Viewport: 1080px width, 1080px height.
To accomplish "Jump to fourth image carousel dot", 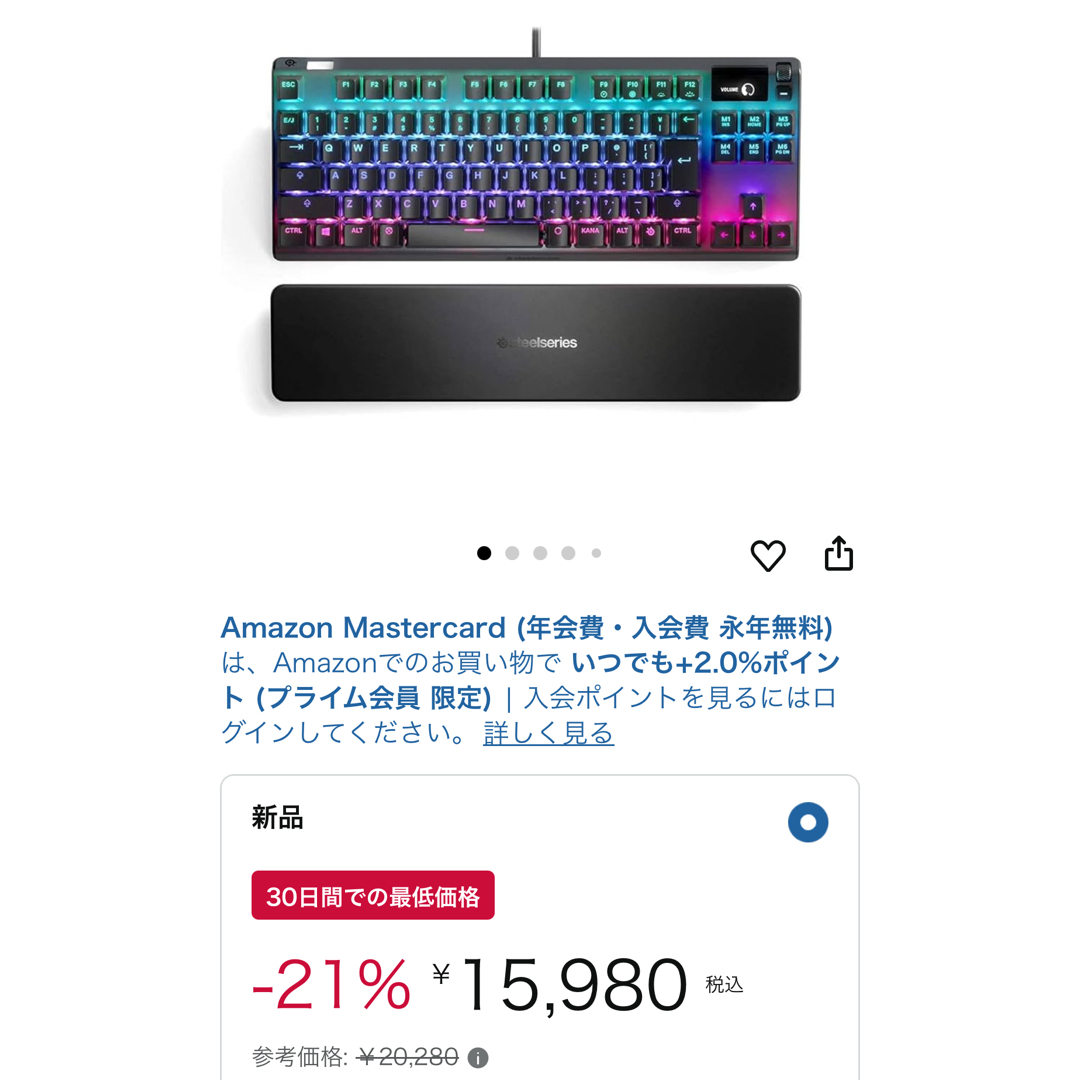I will (568, 553).
